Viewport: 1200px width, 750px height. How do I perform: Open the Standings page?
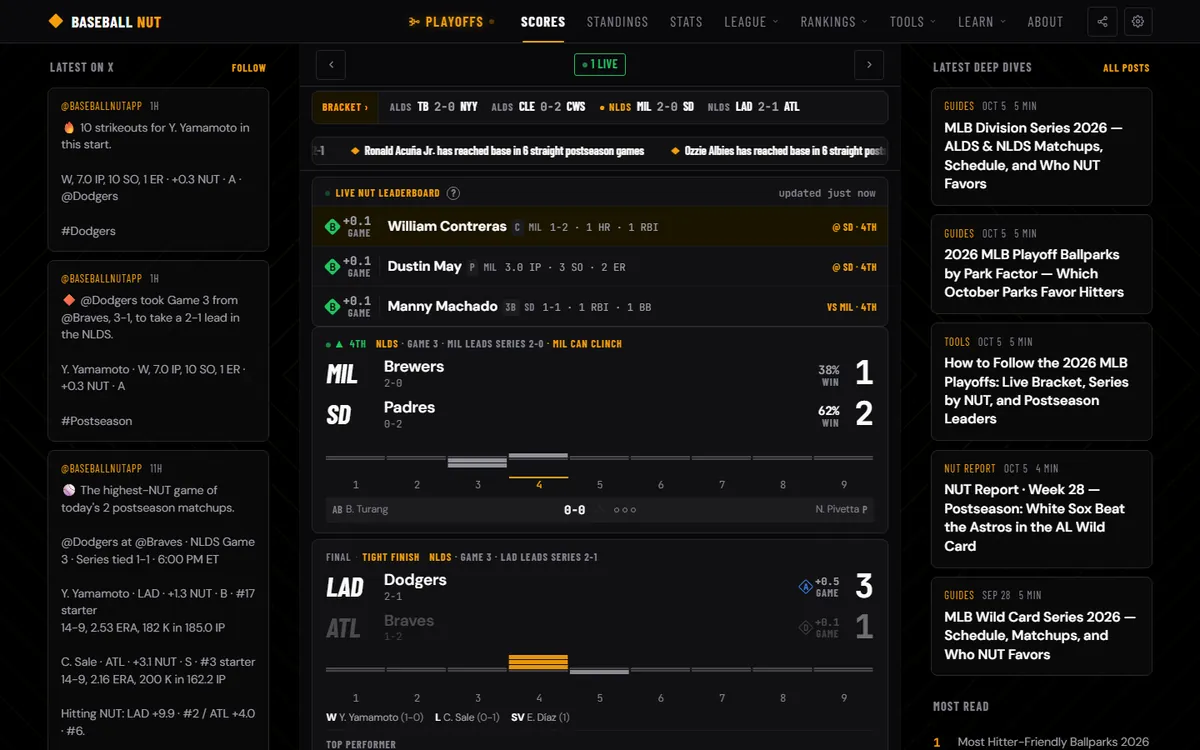pos(617,22)
